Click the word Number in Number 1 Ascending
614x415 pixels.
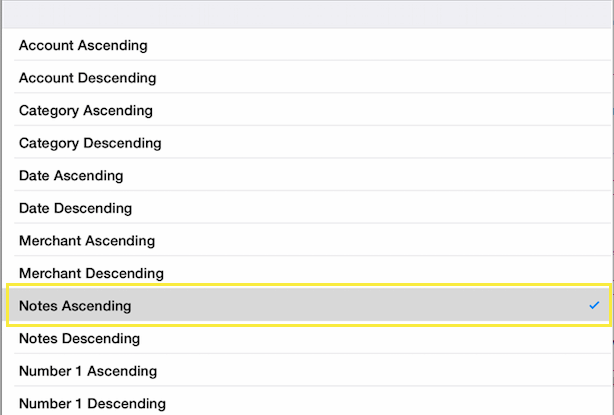[45, 371]
